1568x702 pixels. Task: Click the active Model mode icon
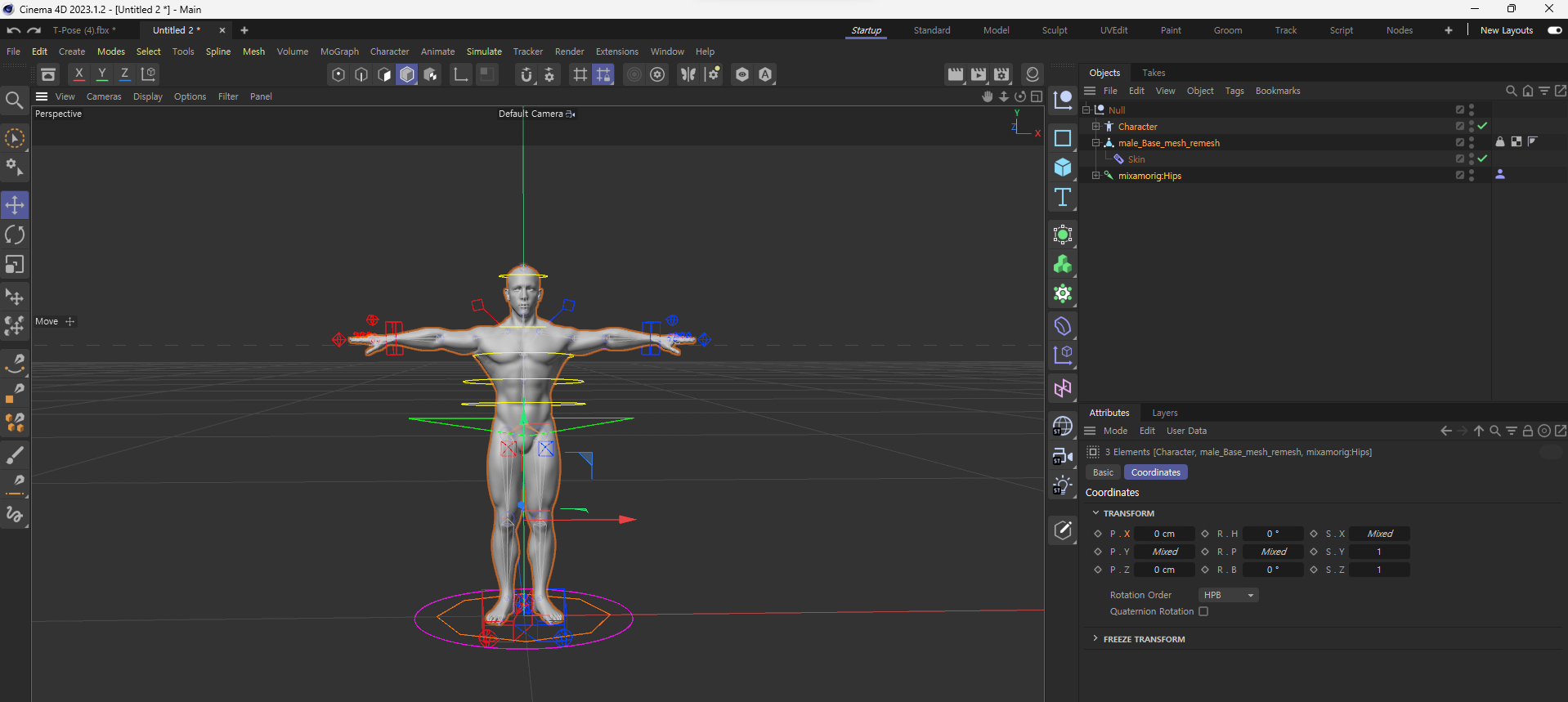click(x=407, y=74)
